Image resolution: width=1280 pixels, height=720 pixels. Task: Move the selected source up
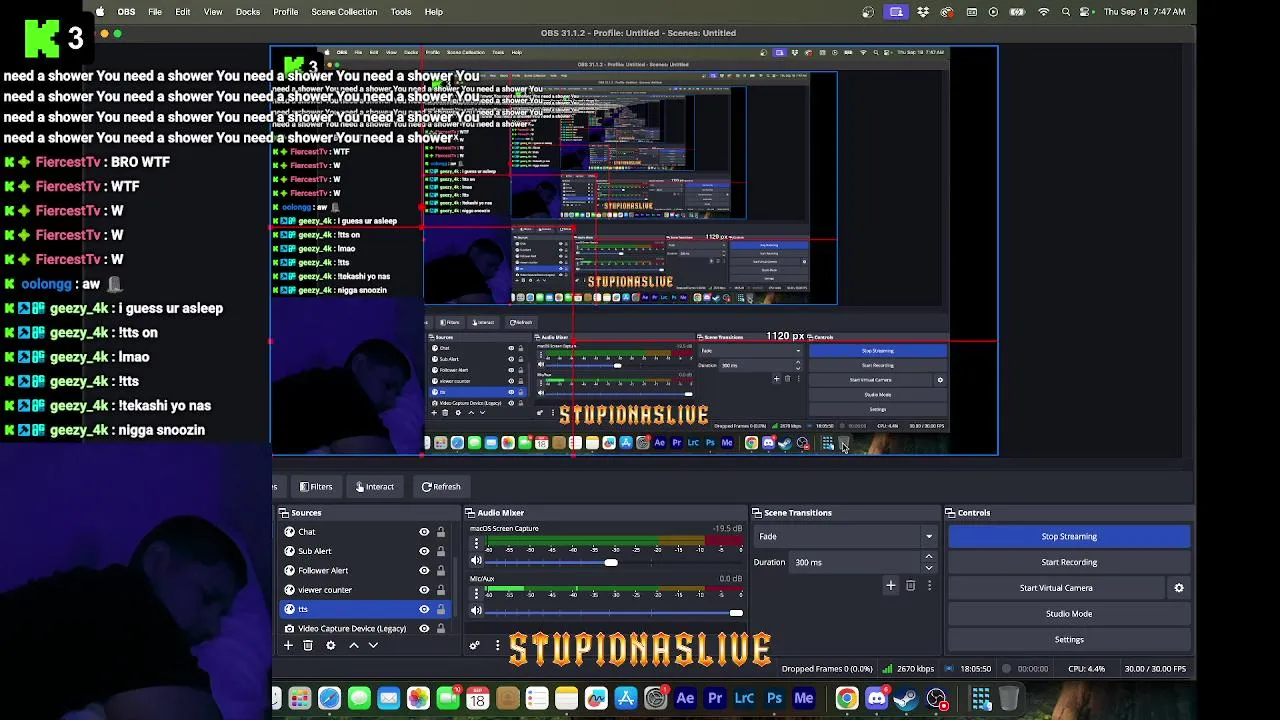pos(353,646)
